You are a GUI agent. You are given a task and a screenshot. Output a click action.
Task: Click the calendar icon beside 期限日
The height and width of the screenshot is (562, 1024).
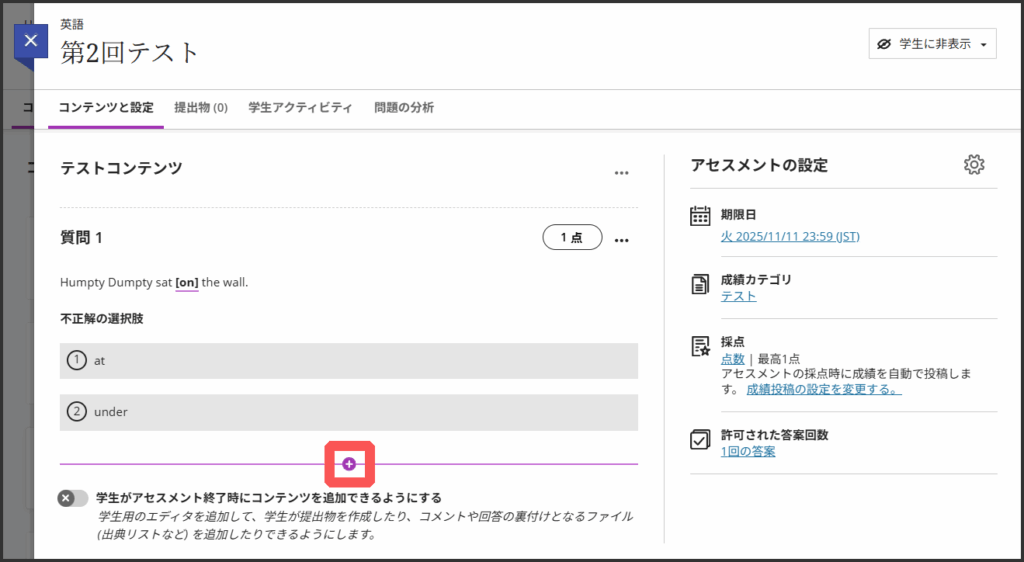pyautogui.click(x=701, y=216)
